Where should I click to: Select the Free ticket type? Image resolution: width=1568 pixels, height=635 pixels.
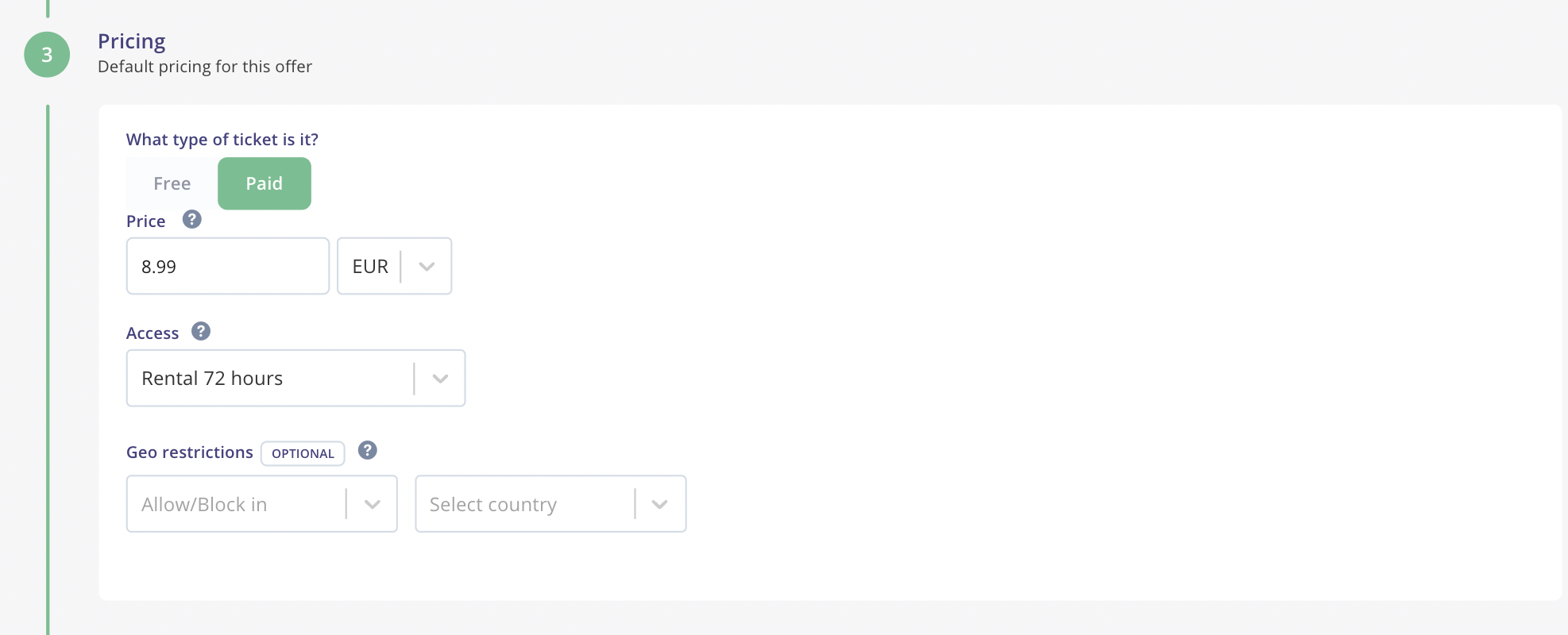tap(172, 183)
